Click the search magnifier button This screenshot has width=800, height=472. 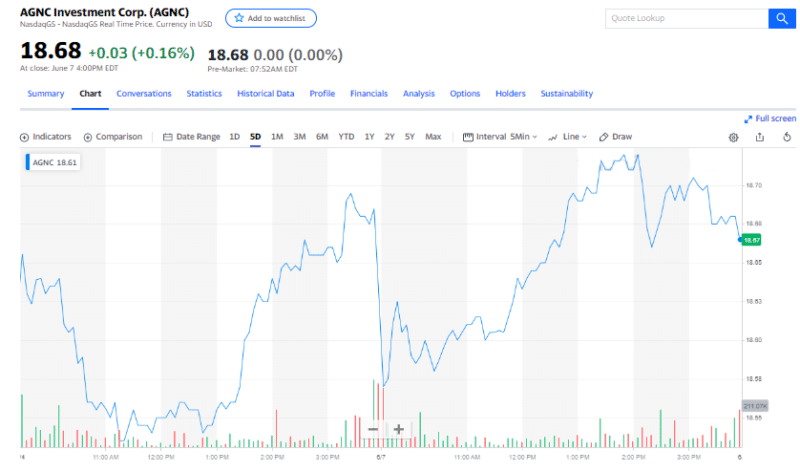coord(780,19)
